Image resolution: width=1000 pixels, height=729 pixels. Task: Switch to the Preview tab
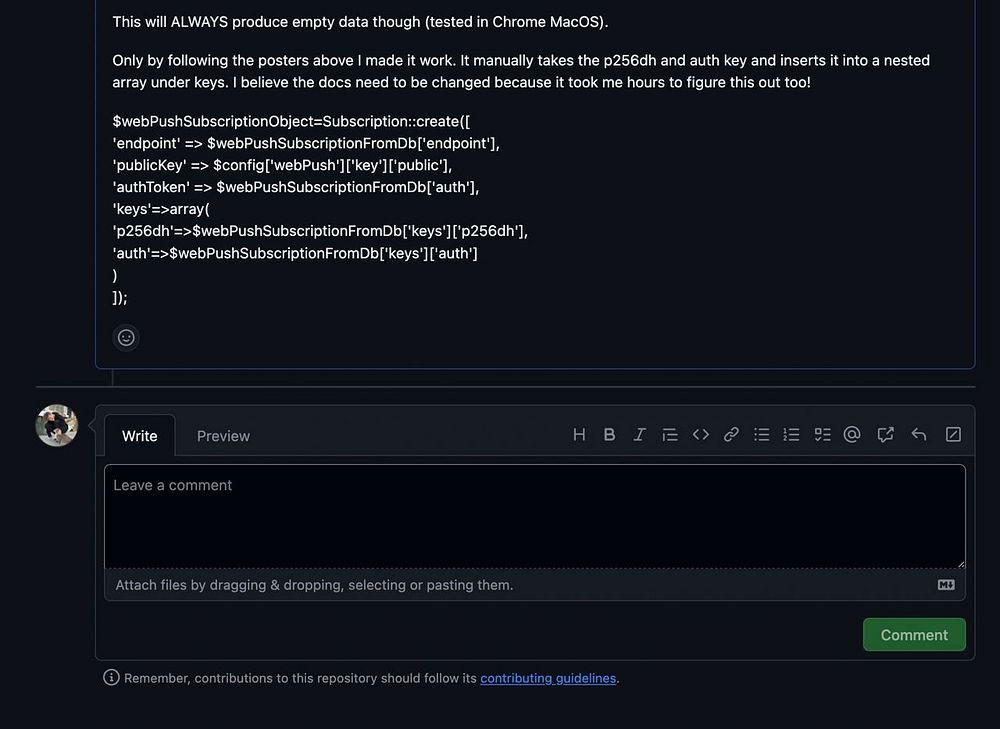pos(223,436)
